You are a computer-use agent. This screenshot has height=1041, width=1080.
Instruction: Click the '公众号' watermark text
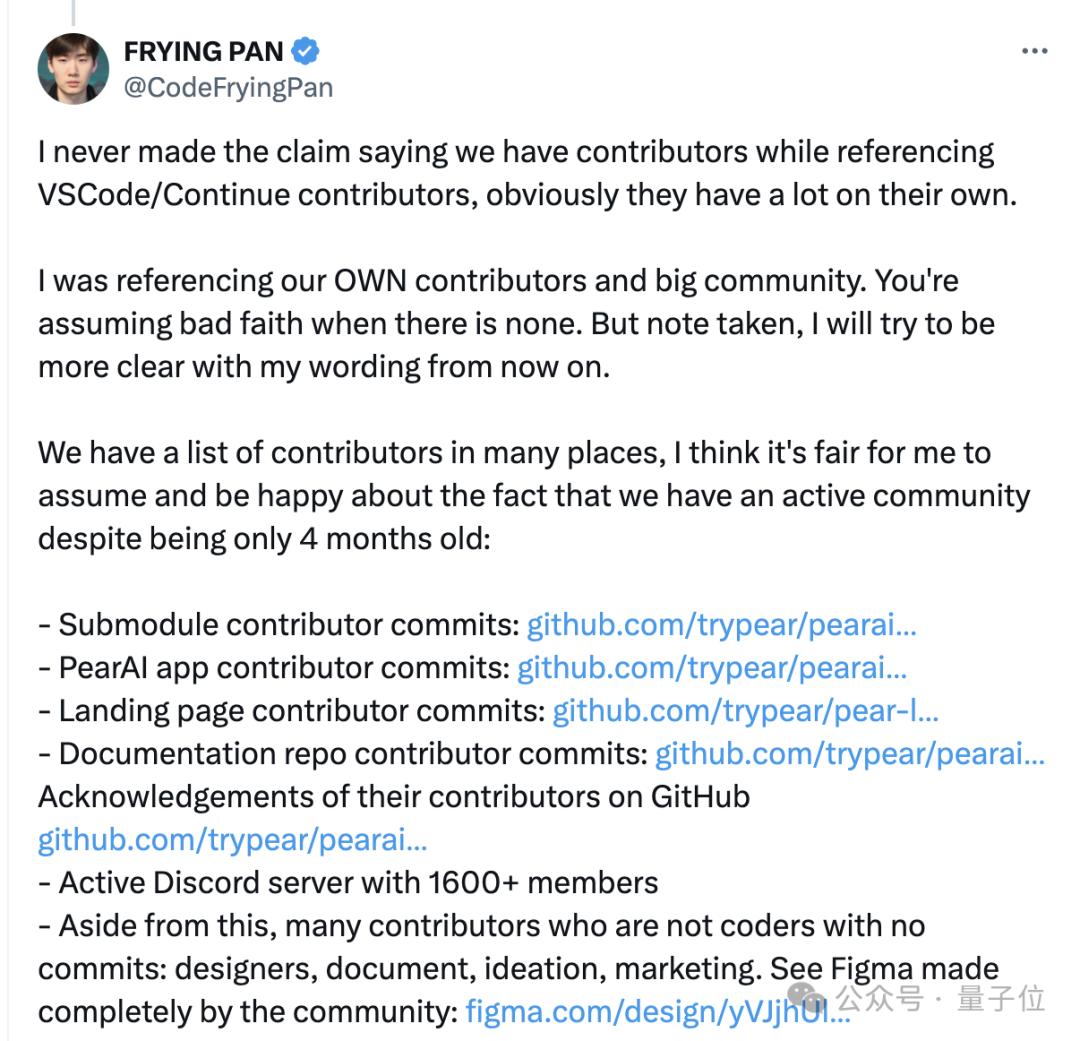pos(879,997)
